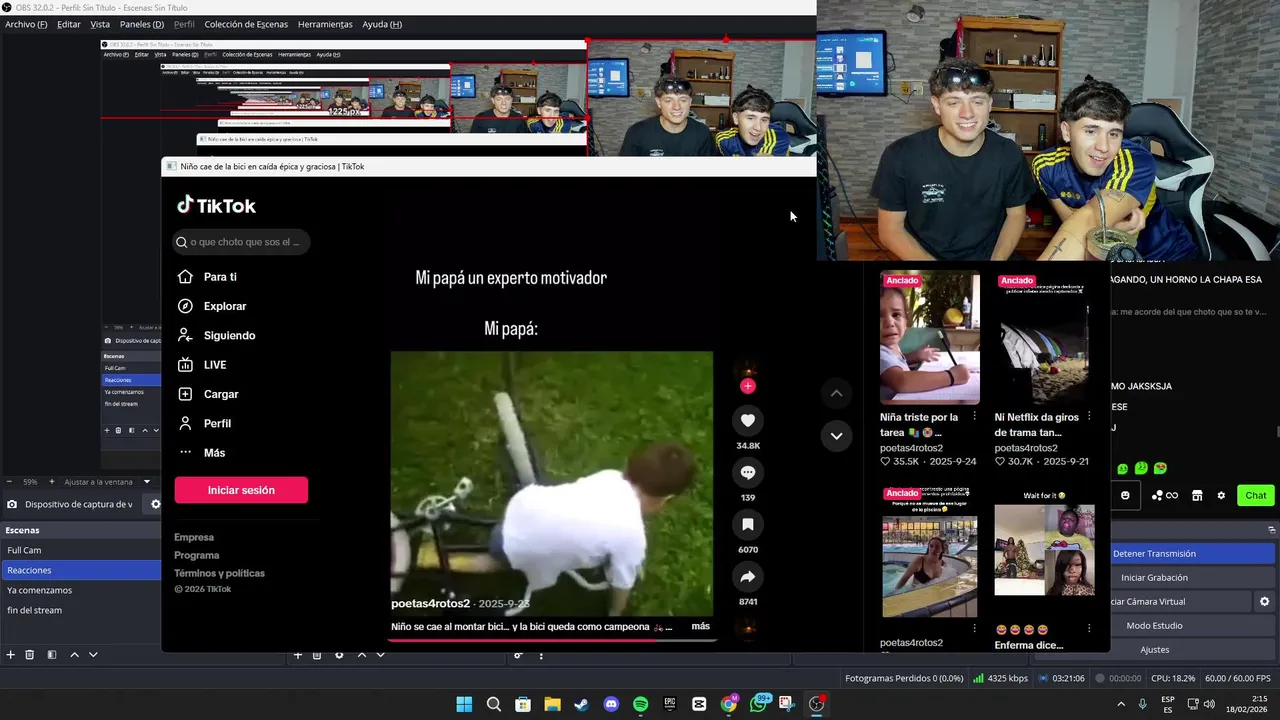Open the Ajustar a la ventana dropdown
The height and width of the screenshot is (720, 1280).
(x=108, y=482)
